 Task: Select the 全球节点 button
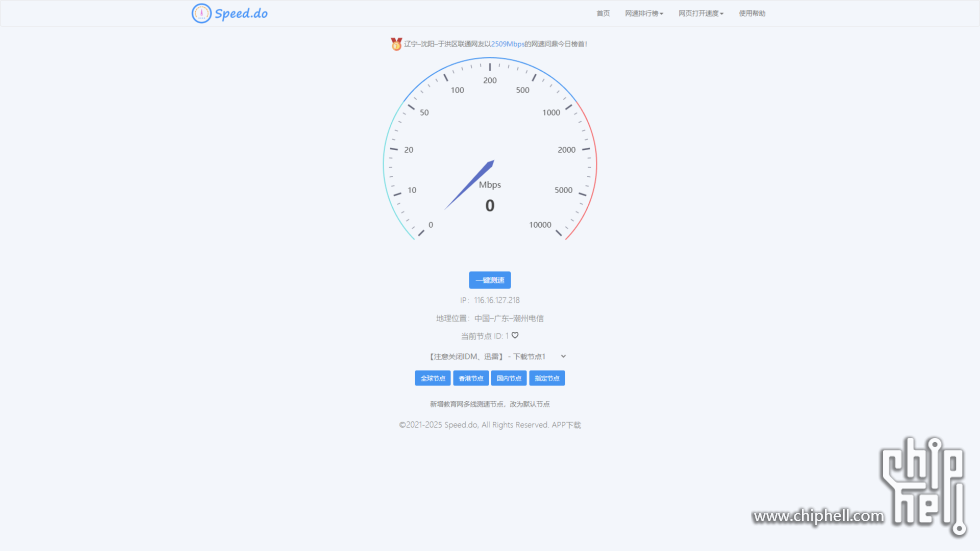click(432, 378)
